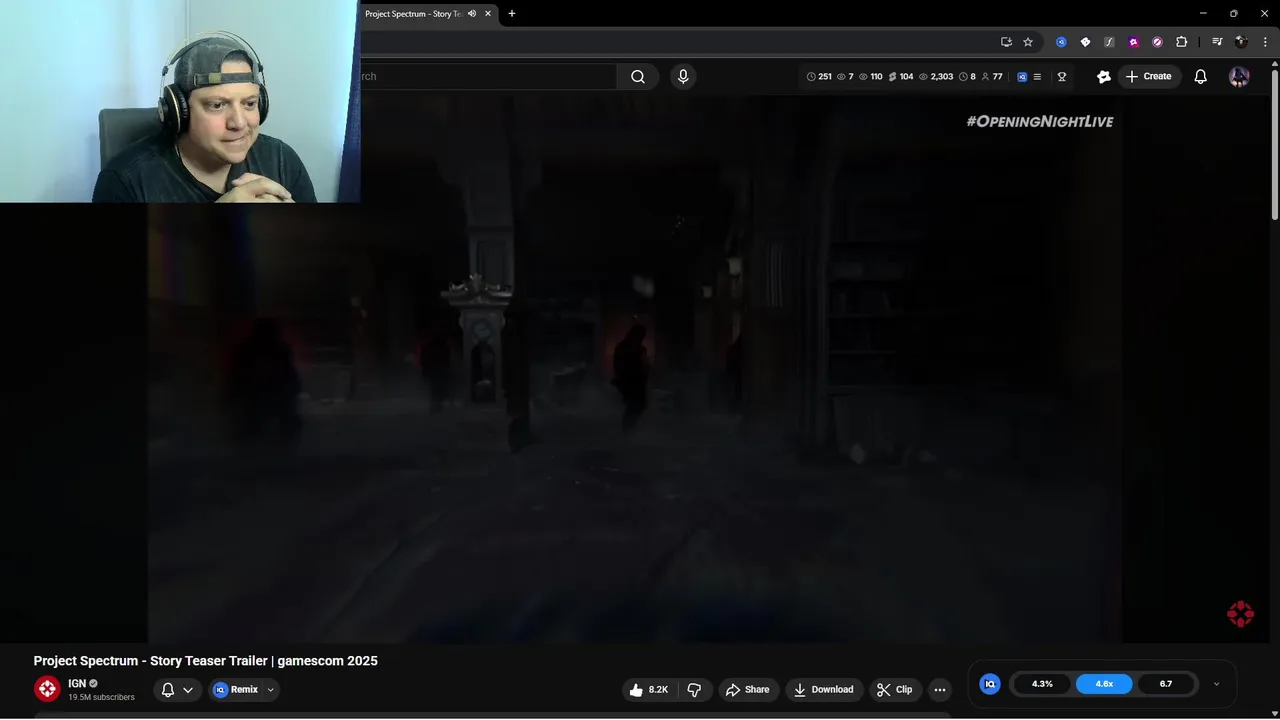This screenshot has width=1280, height=720.
Task: Mute the tab using its speaker icon
Action: point(472,14)
